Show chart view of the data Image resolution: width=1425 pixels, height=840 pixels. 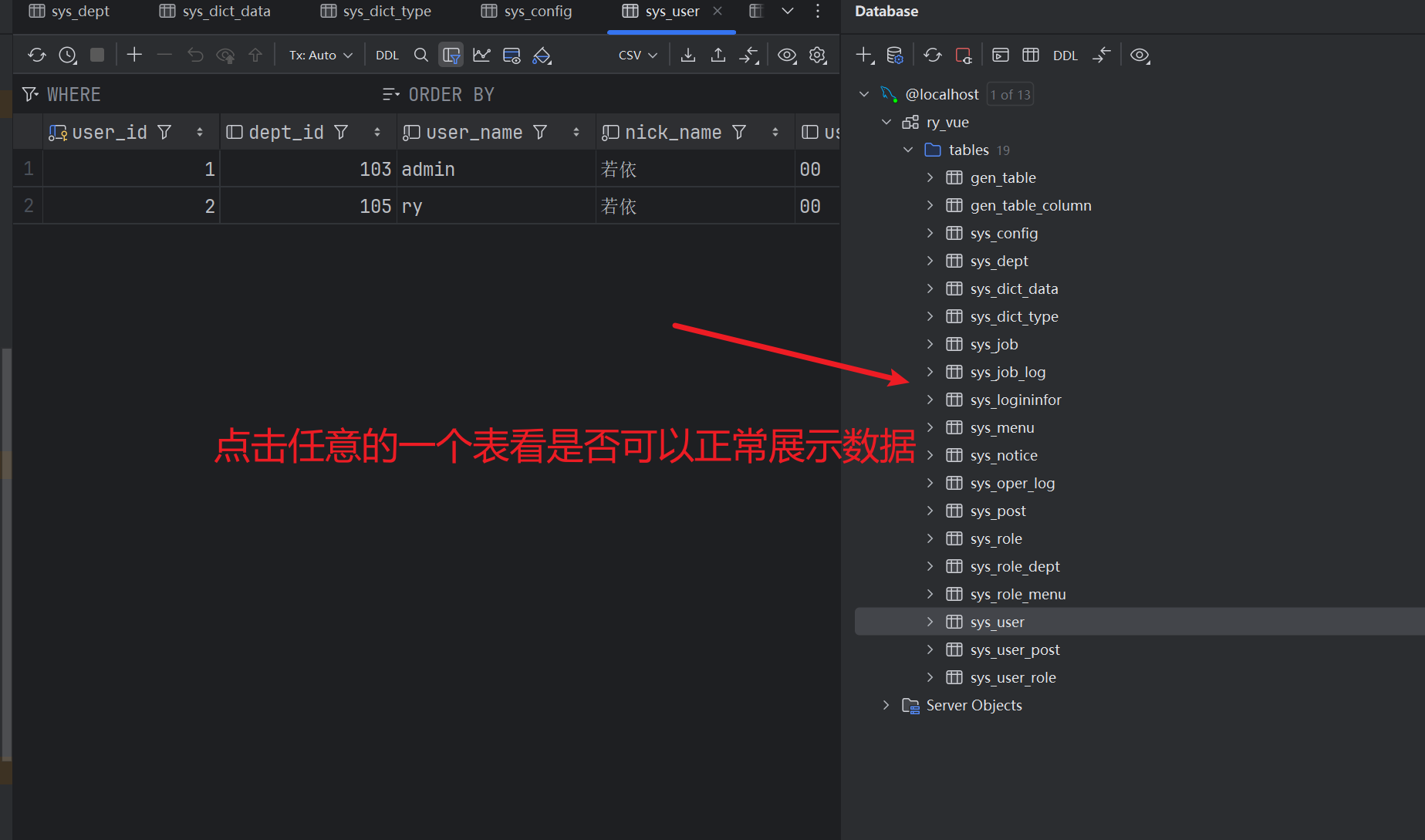point(481,56)
